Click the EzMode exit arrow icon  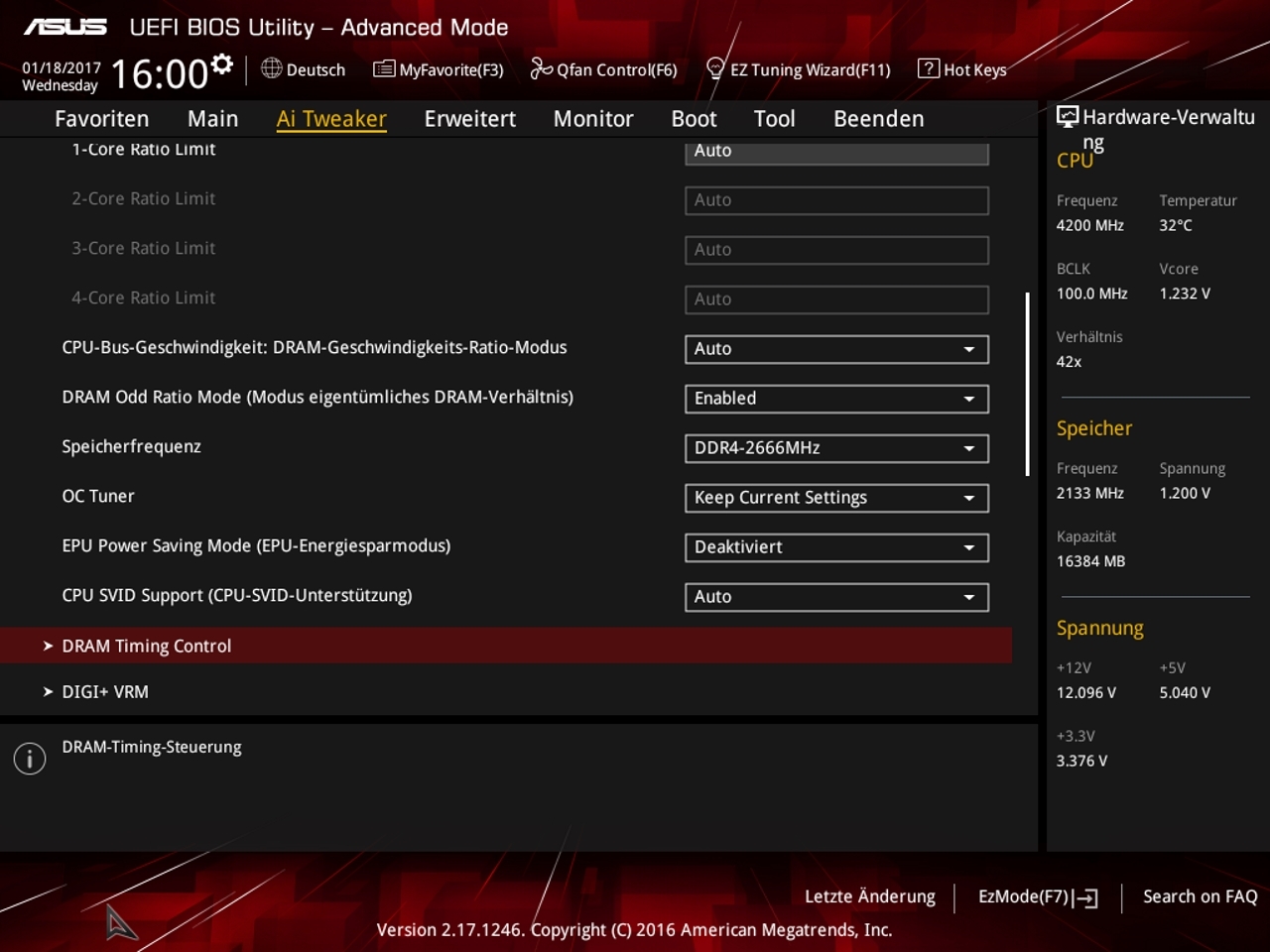tap(1085, 898)
